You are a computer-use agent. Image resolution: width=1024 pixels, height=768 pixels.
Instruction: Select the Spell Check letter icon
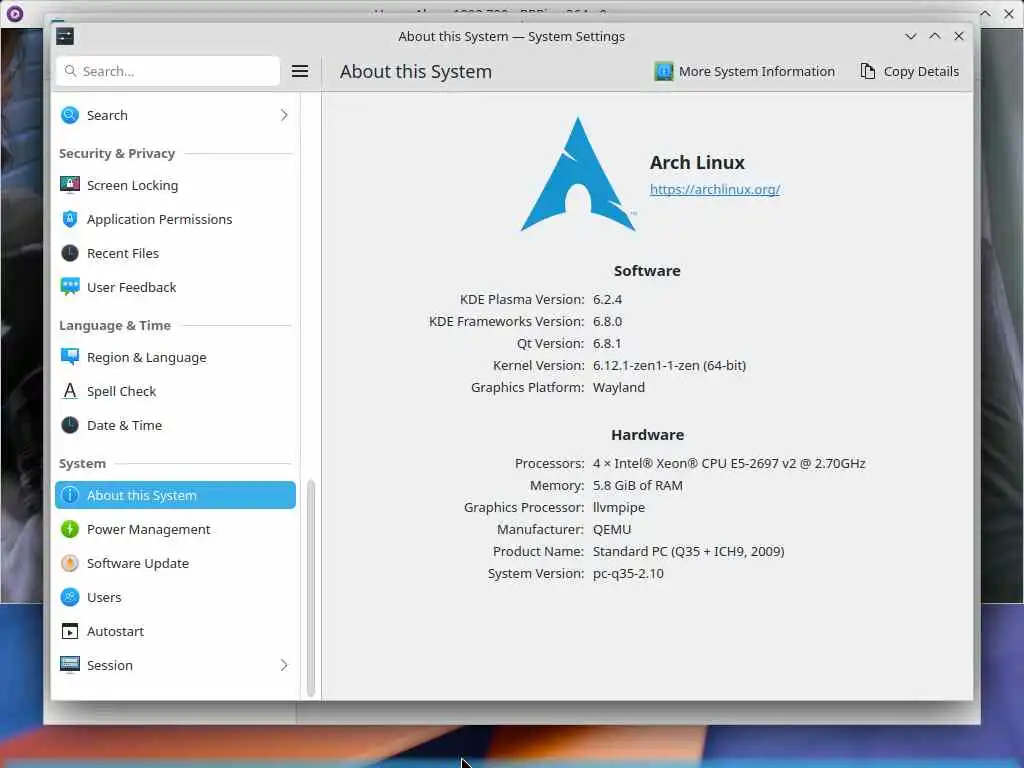coord(70,391)
